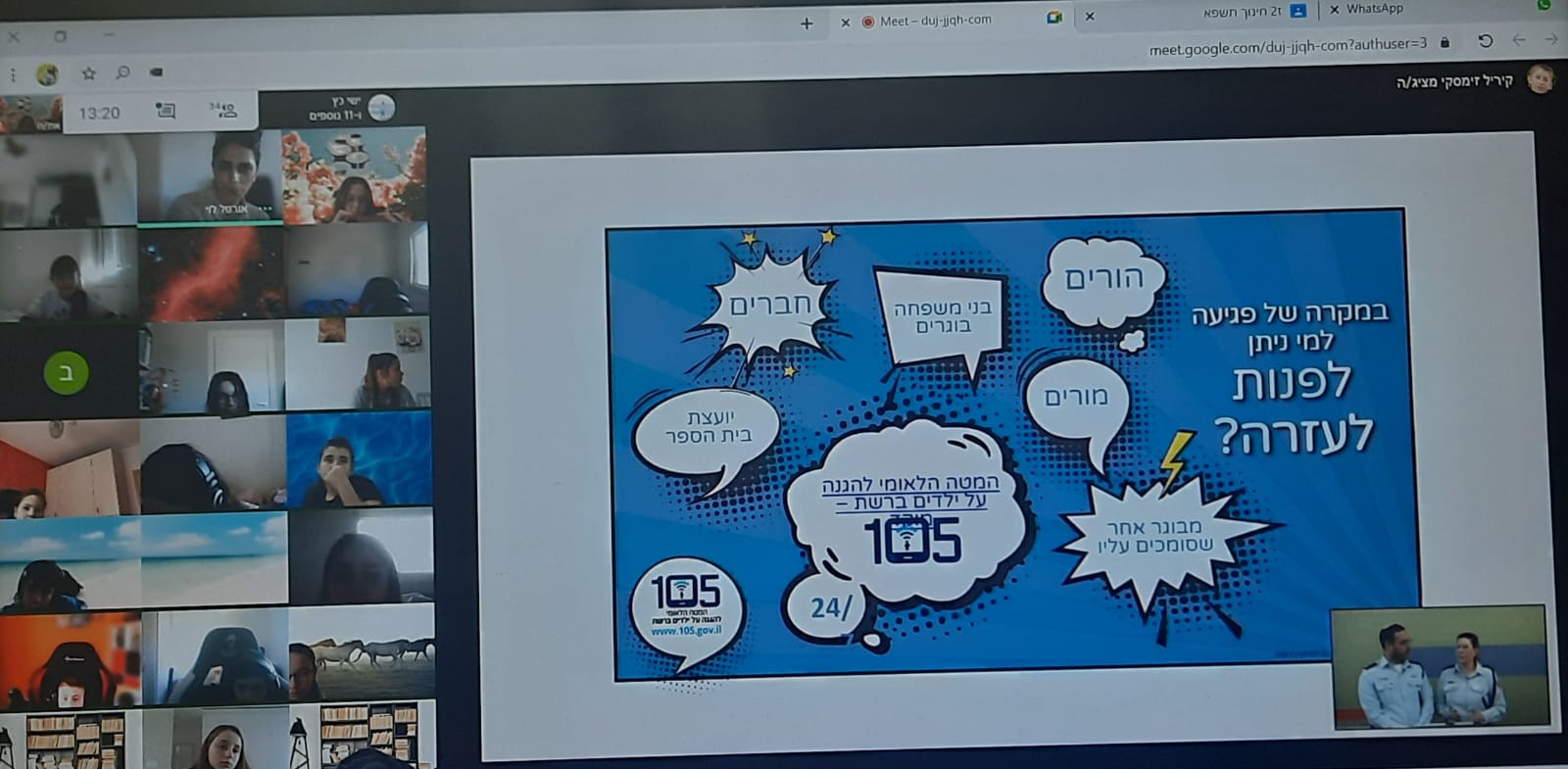Open a new browser tab with plus
Image resolution: width=1568 pixels, height=769 pixels.
pos(807,24)
